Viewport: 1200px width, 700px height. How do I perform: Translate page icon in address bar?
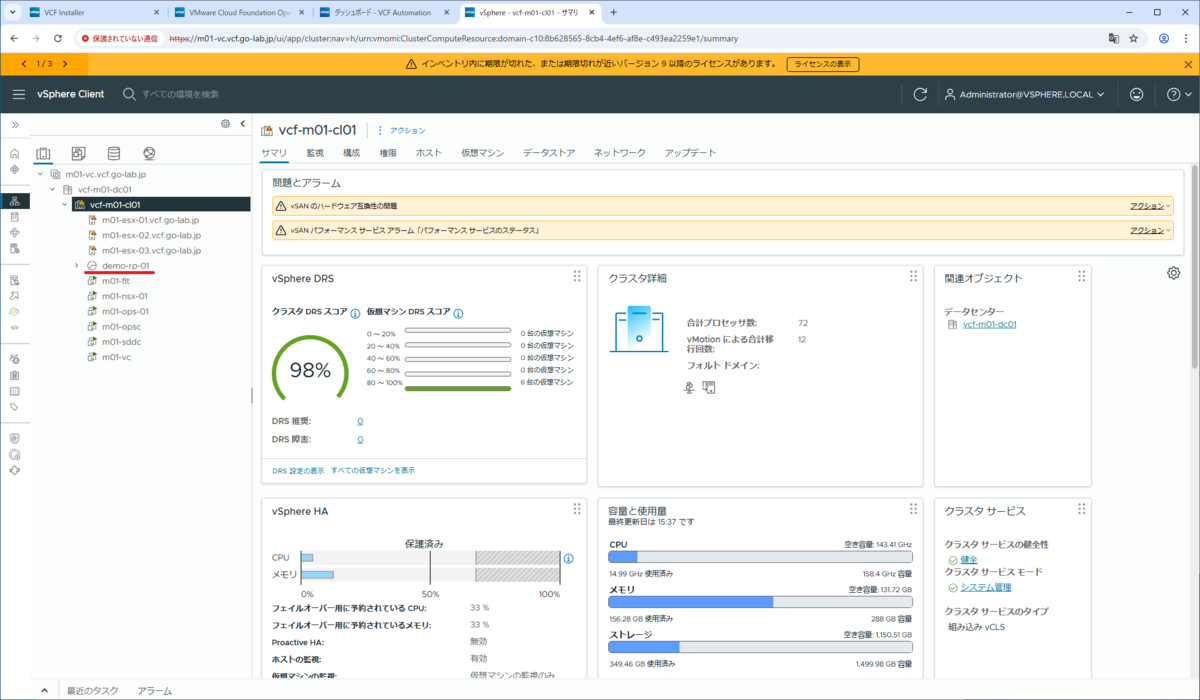pos(1113,38)
